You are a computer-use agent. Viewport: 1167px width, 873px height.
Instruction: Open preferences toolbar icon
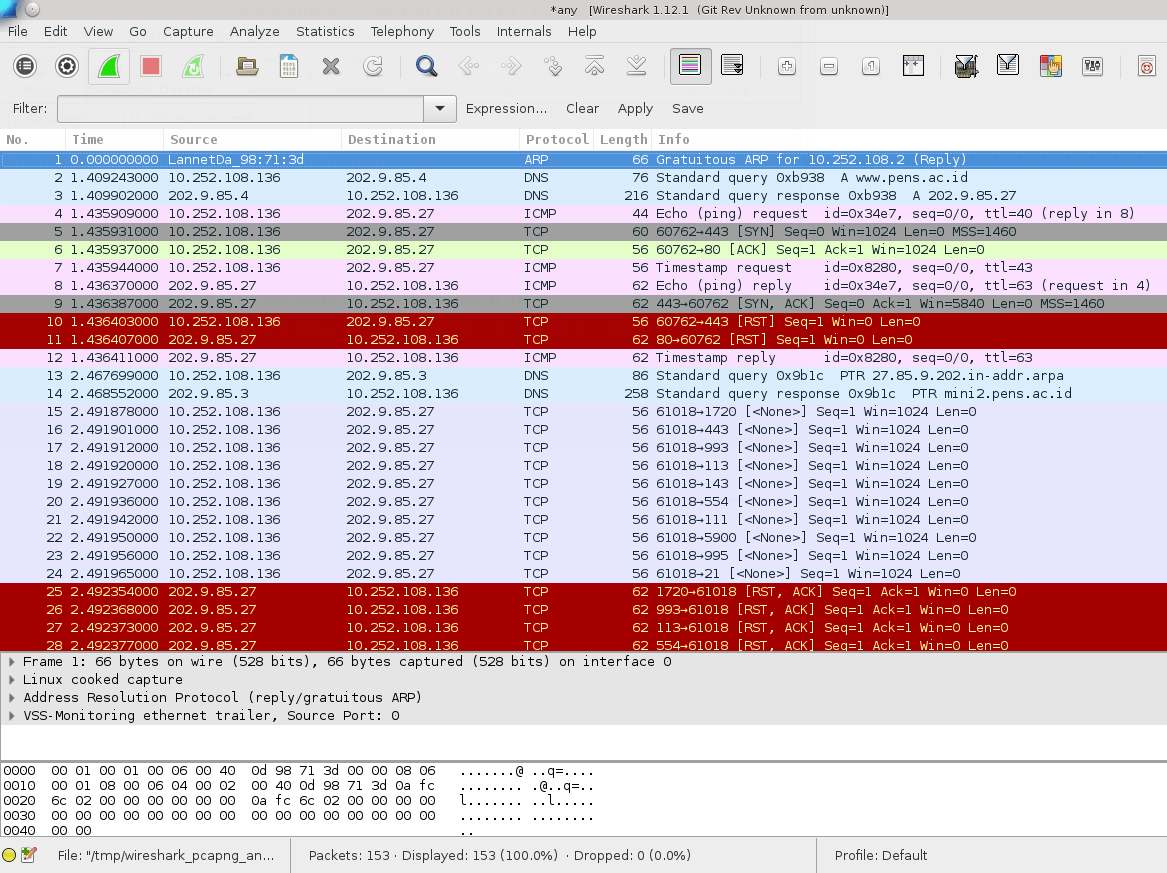click(1092, 66)
